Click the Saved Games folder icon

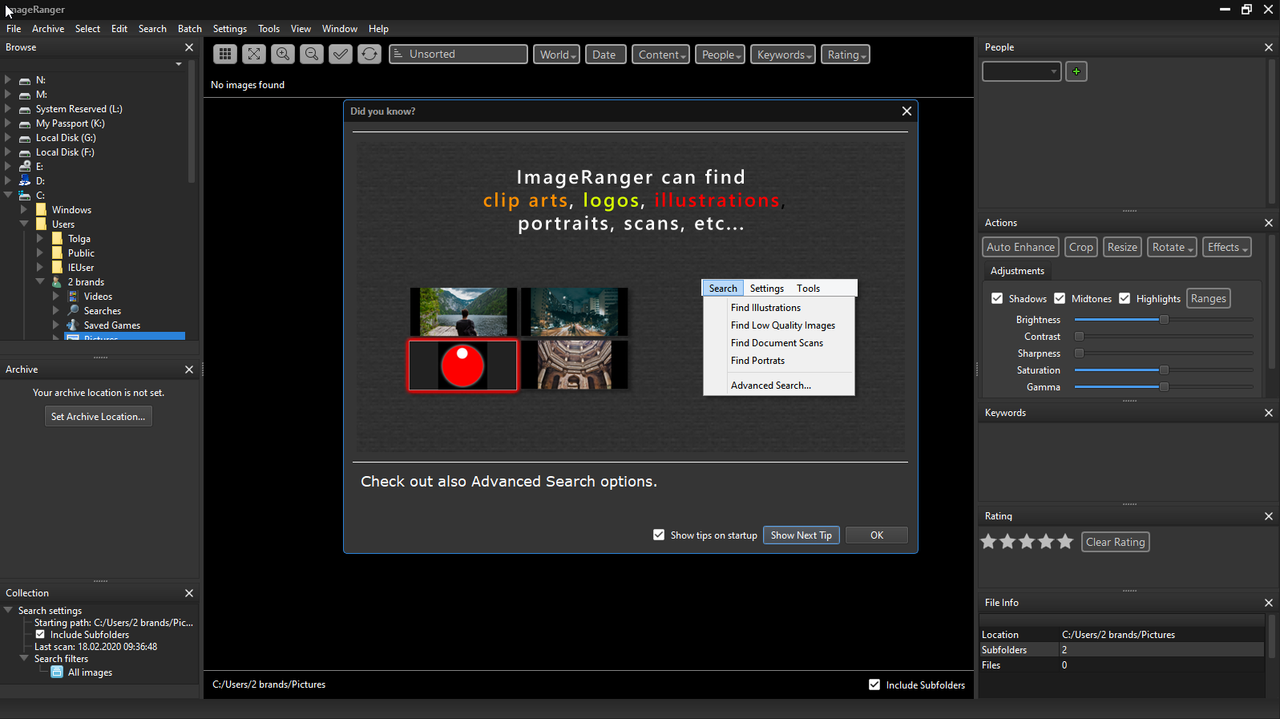tap(73, 325)
